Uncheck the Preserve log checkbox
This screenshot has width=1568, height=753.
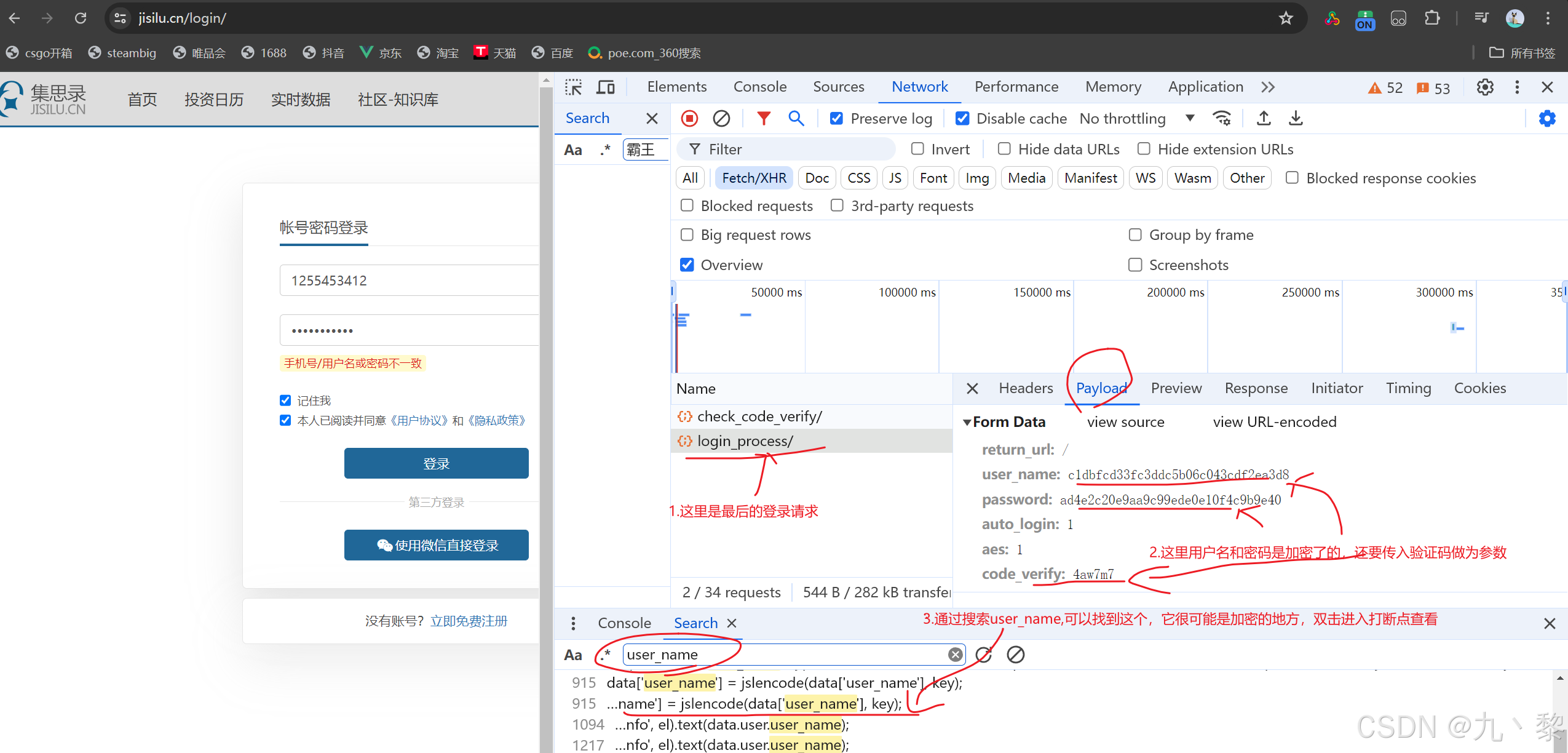[836, 118]
